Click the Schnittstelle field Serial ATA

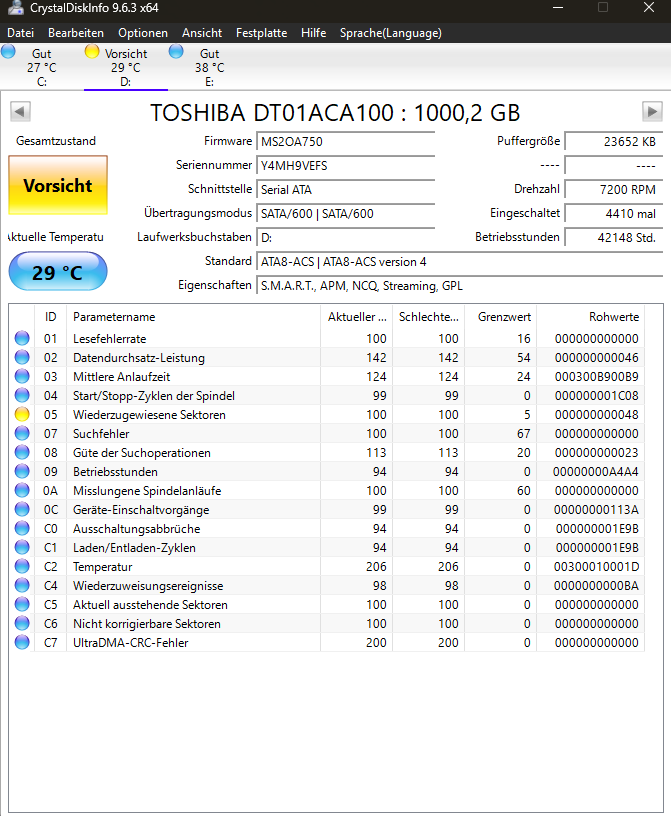pos(346,189)
